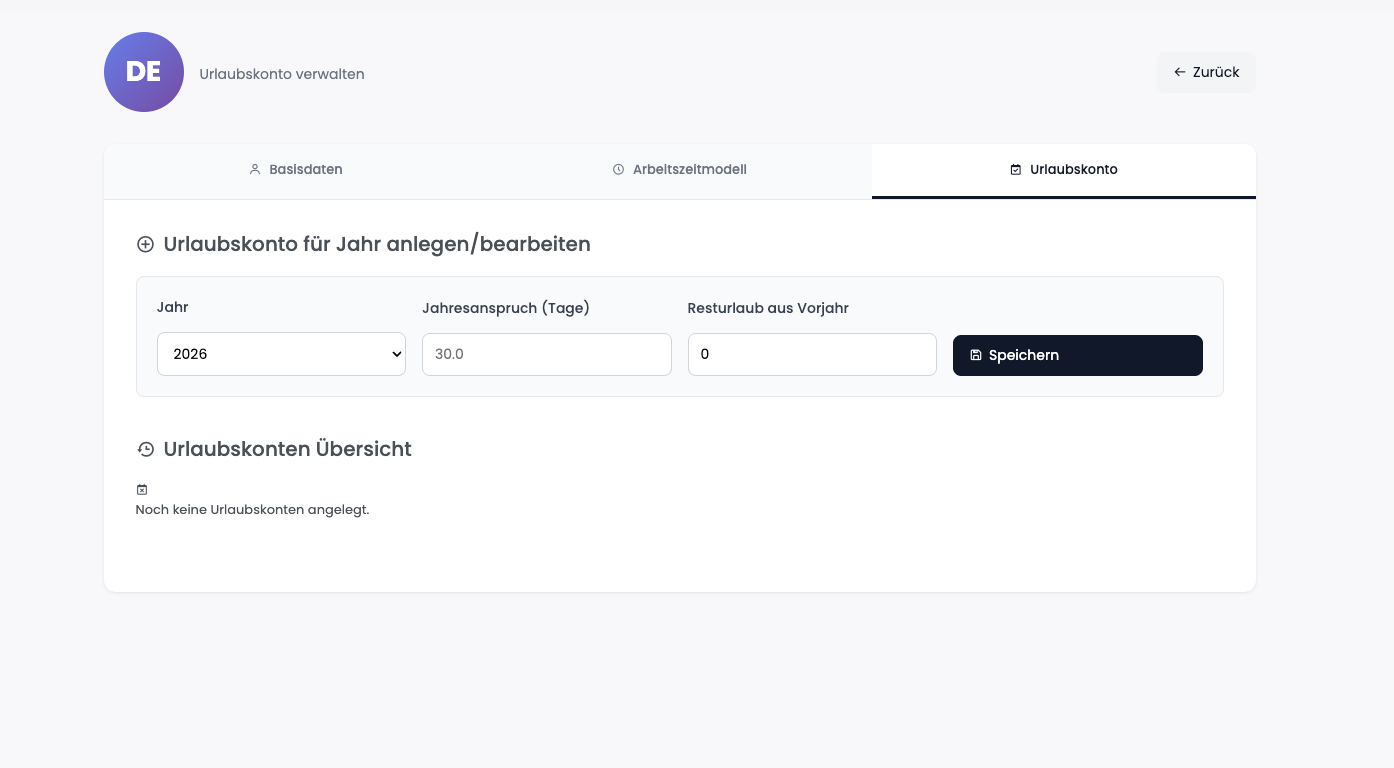Click the small calendar icon above the empty message
This screenshot has width=1394, height=768.
(x=142, y=489)
